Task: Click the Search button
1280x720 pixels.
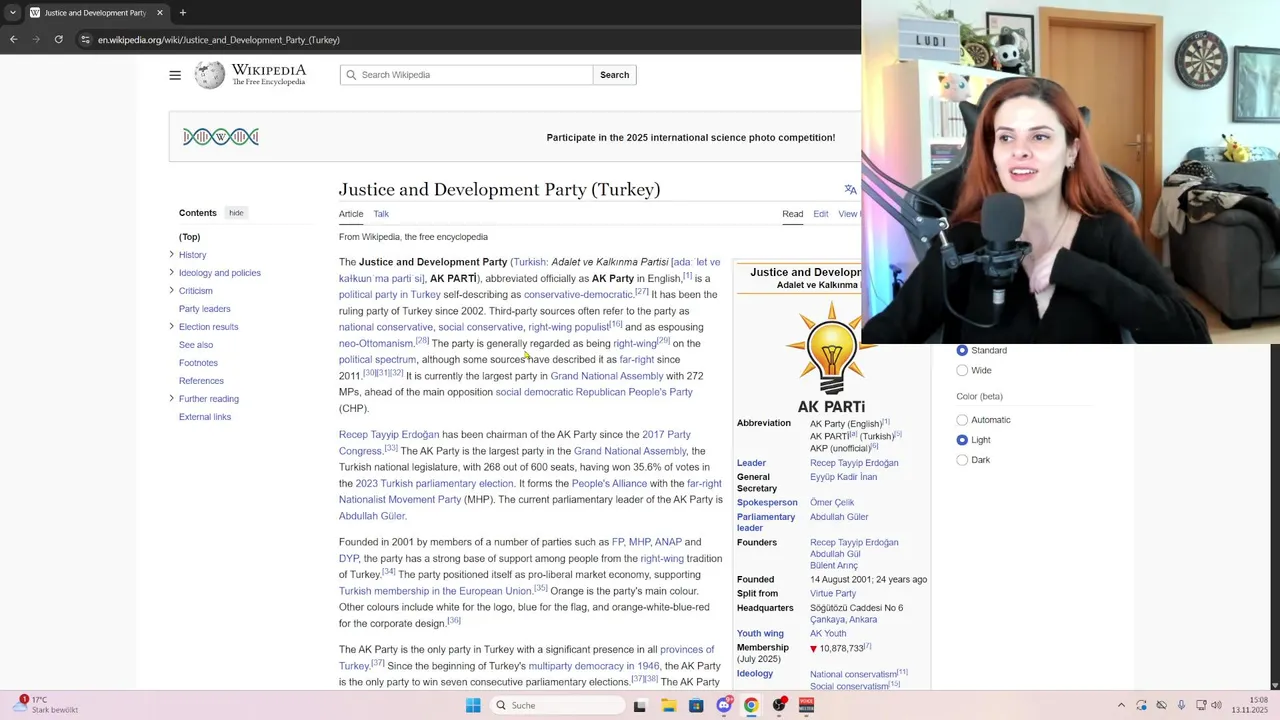Action: tap(614, 75)
